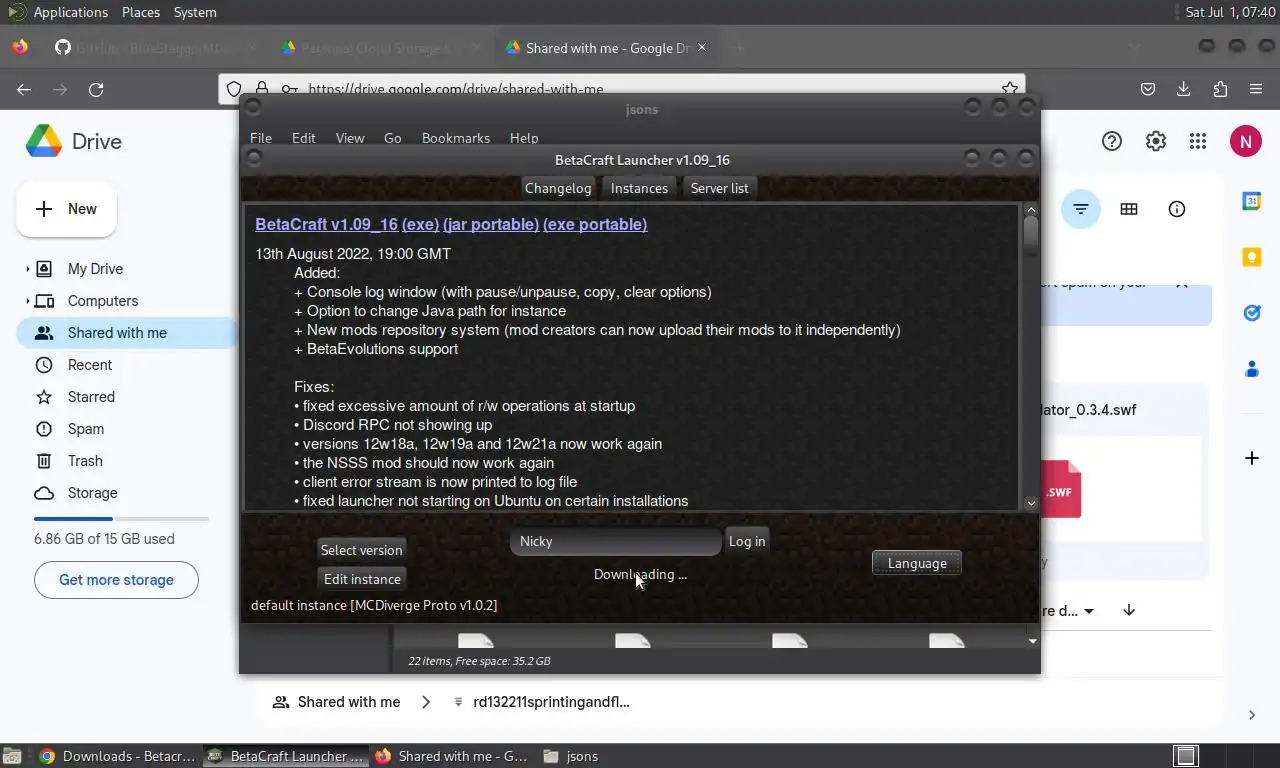Click the changelog scrollbar up arrow
This screenshot has width=1280, height=768.
point(1031,210)
